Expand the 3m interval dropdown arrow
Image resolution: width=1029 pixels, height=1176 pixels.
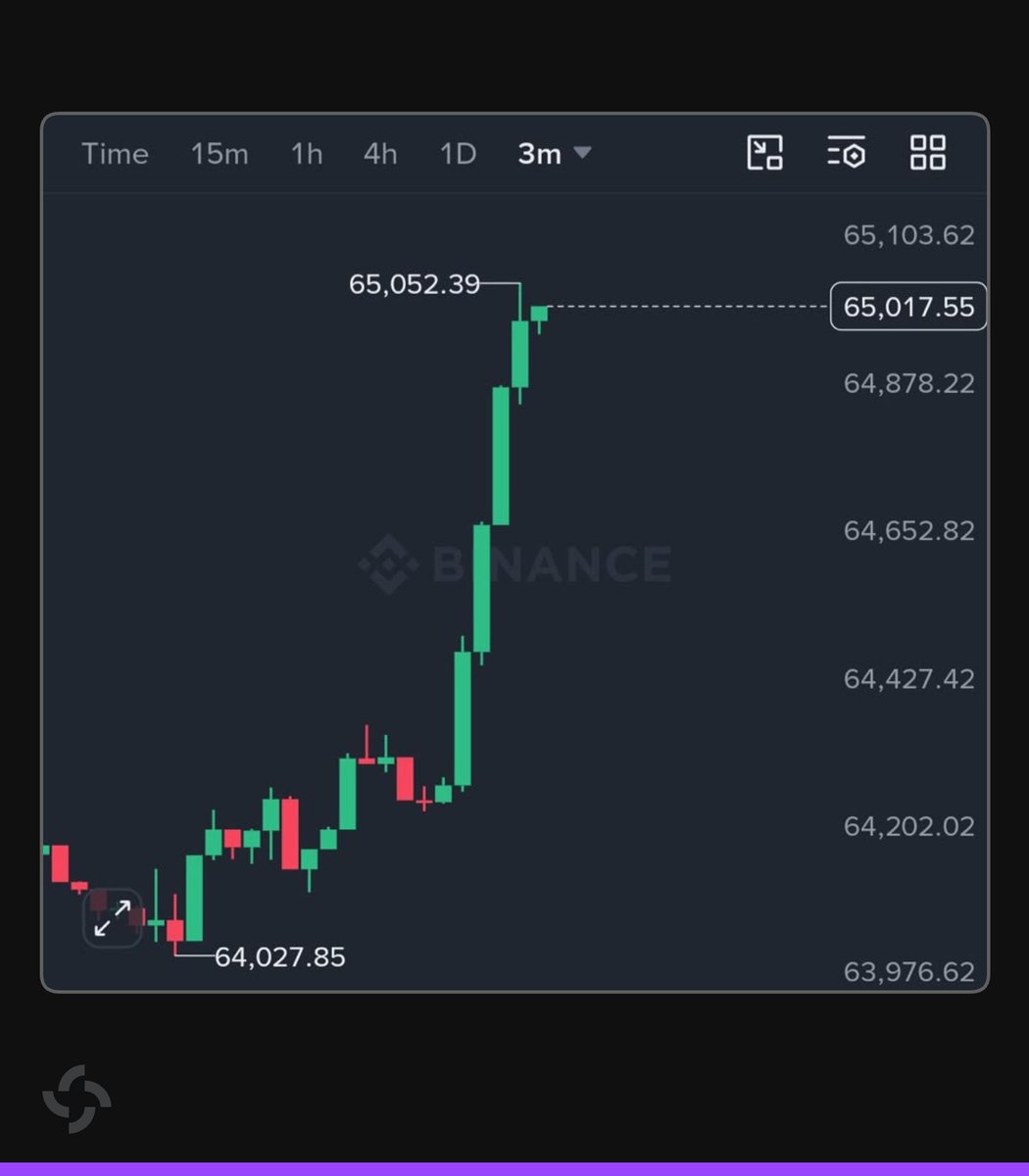[582, 153]
